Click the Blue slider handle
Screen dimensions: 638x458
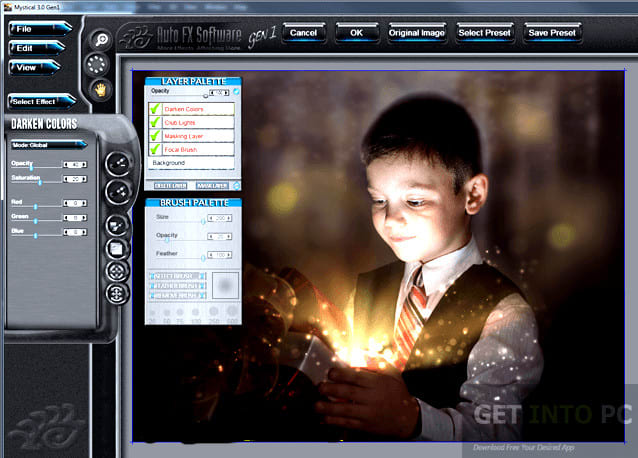(x=35, y=236)
